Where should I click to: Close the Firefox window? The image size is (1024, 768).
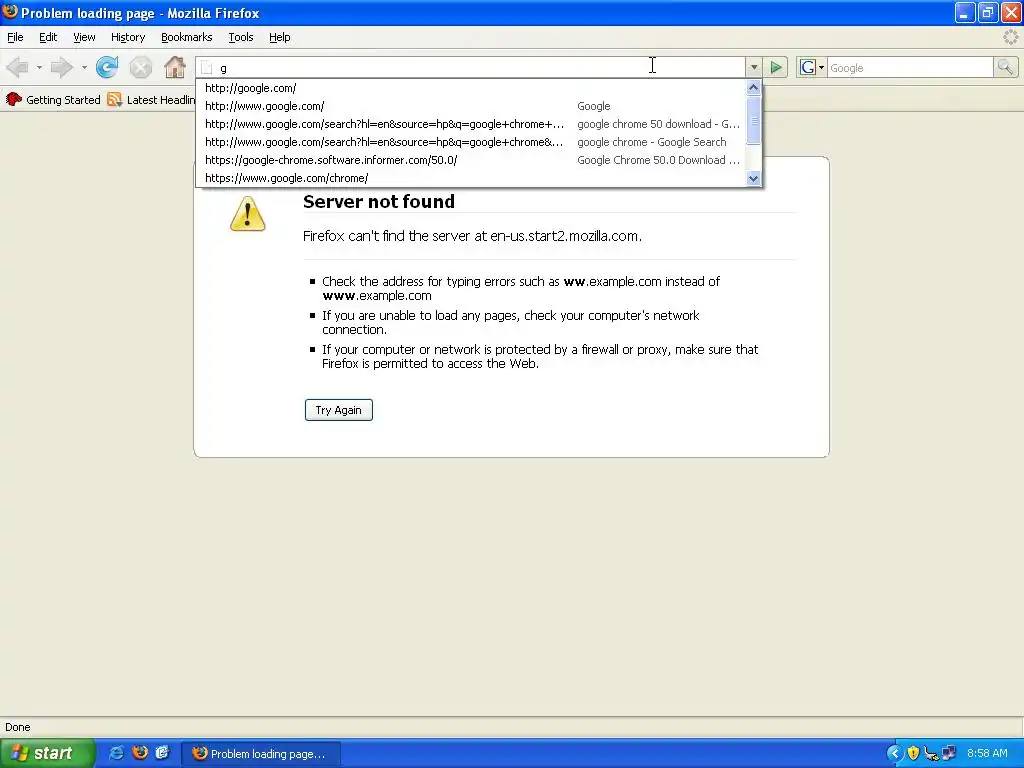point(1011,13)
